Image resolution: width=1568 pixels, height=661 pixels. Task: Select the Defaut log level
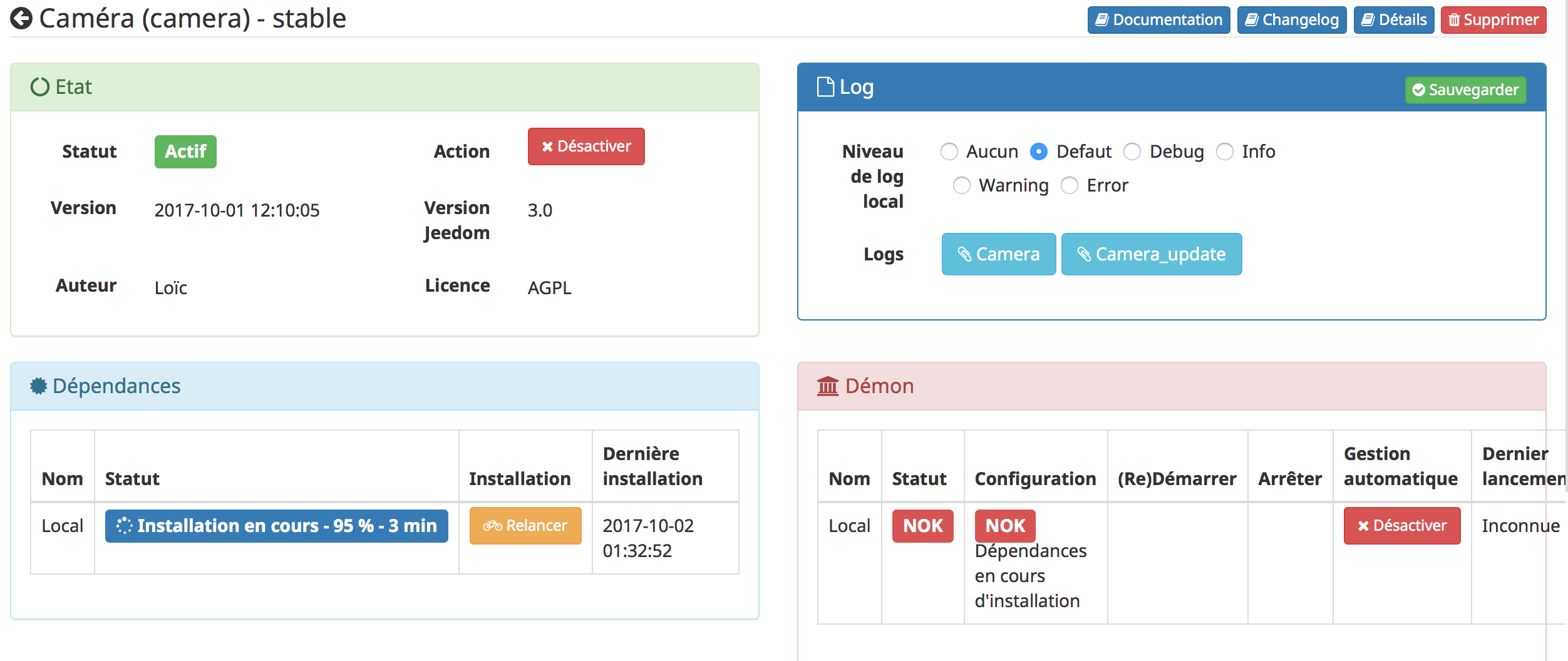1039,151
